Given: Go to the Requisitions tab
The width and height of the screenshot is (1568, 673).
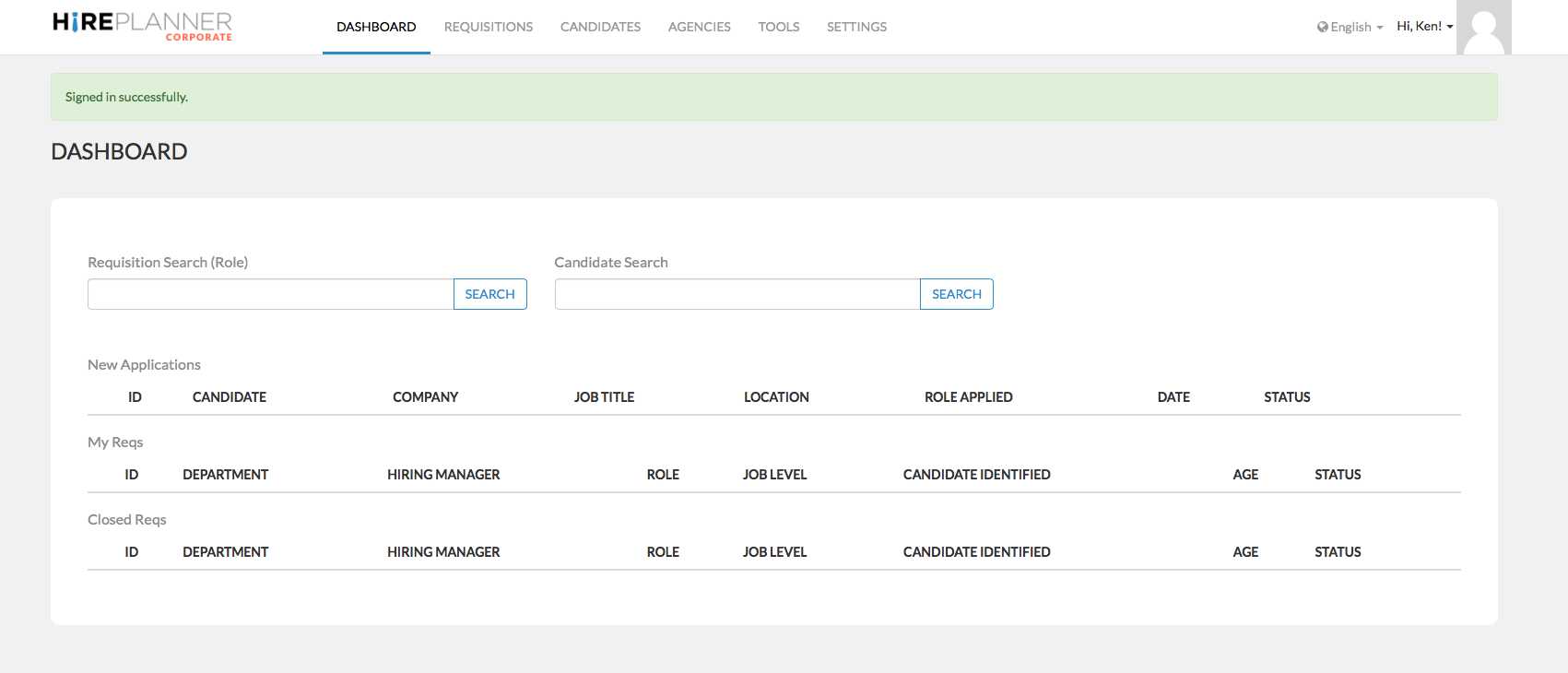Looking at the screenshot, I should click(488, 27).
